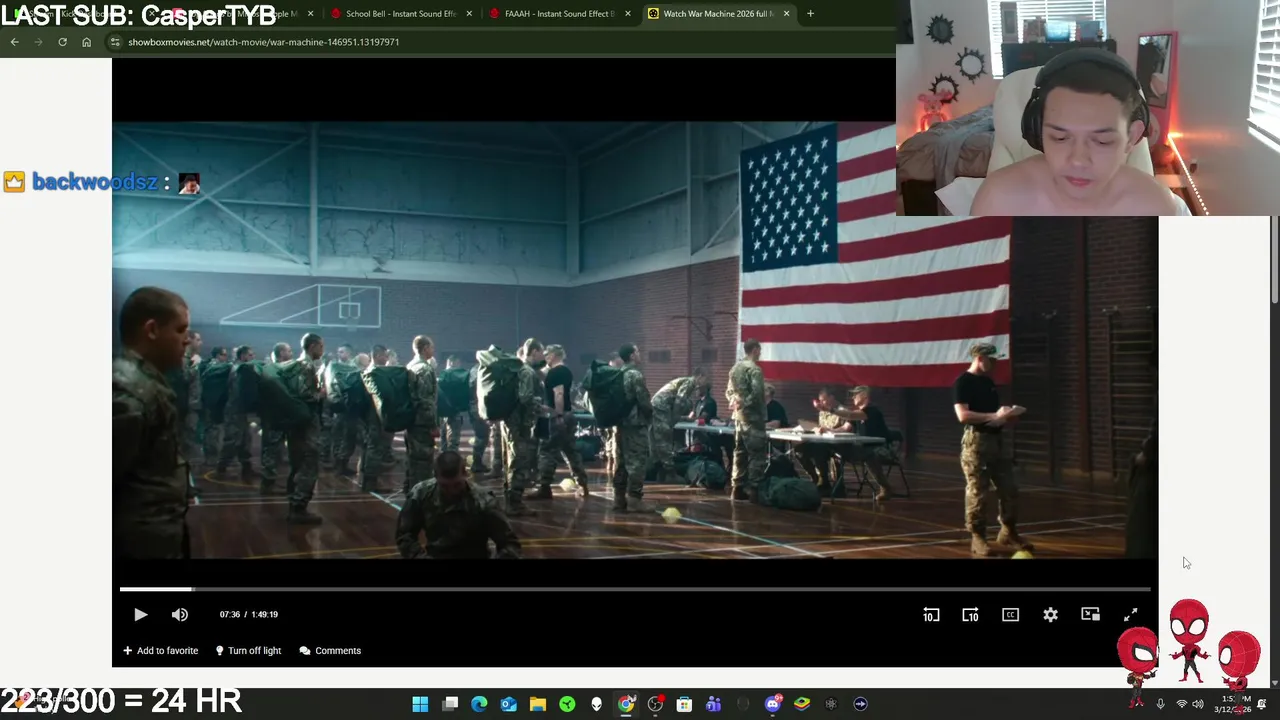Switch the video to fullscreen
Screen dimensions: 1280x720
coord(1131,615)
